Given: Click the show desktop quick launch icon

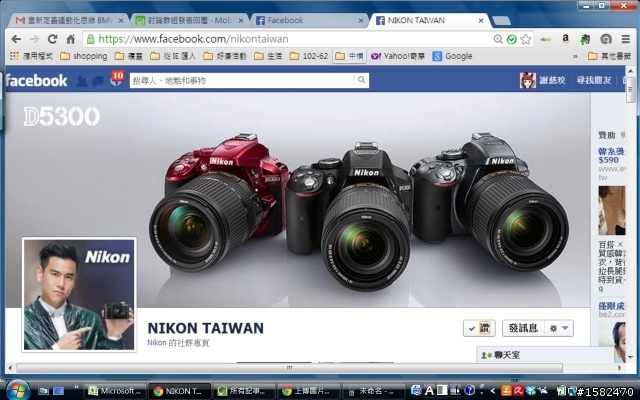Looking at the screenshot, I should (58, 391).
